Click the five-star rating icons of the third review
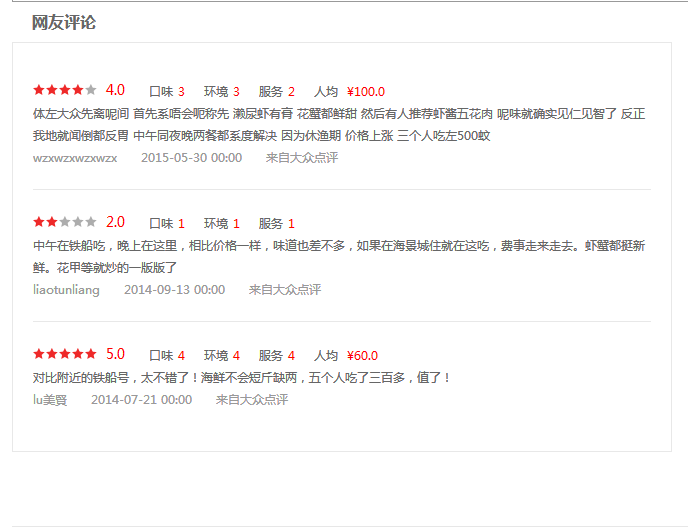Viewport: 688px width, 530px height. [64, 354]
